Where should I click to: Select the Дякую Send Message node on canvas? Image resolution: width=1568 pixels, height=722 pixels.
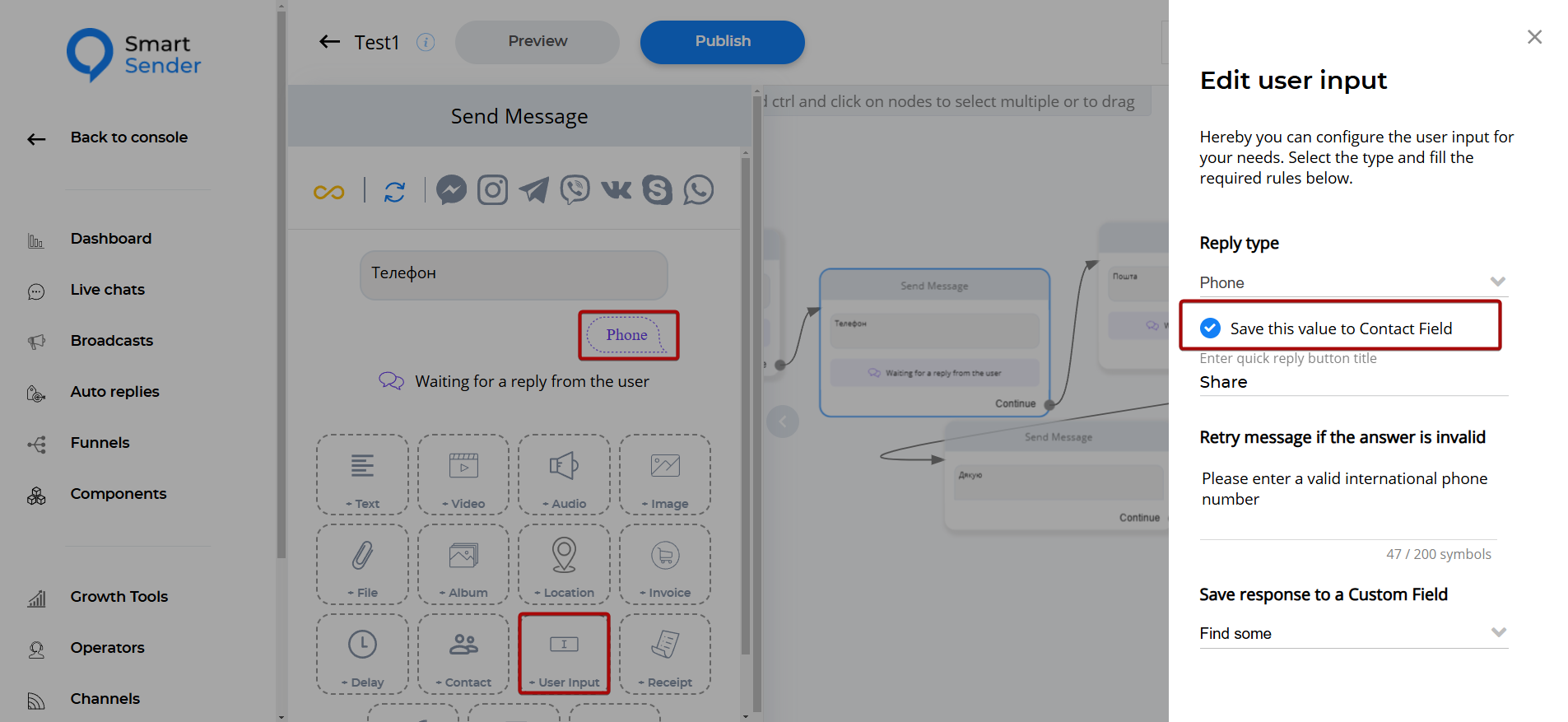point(1058,475)
